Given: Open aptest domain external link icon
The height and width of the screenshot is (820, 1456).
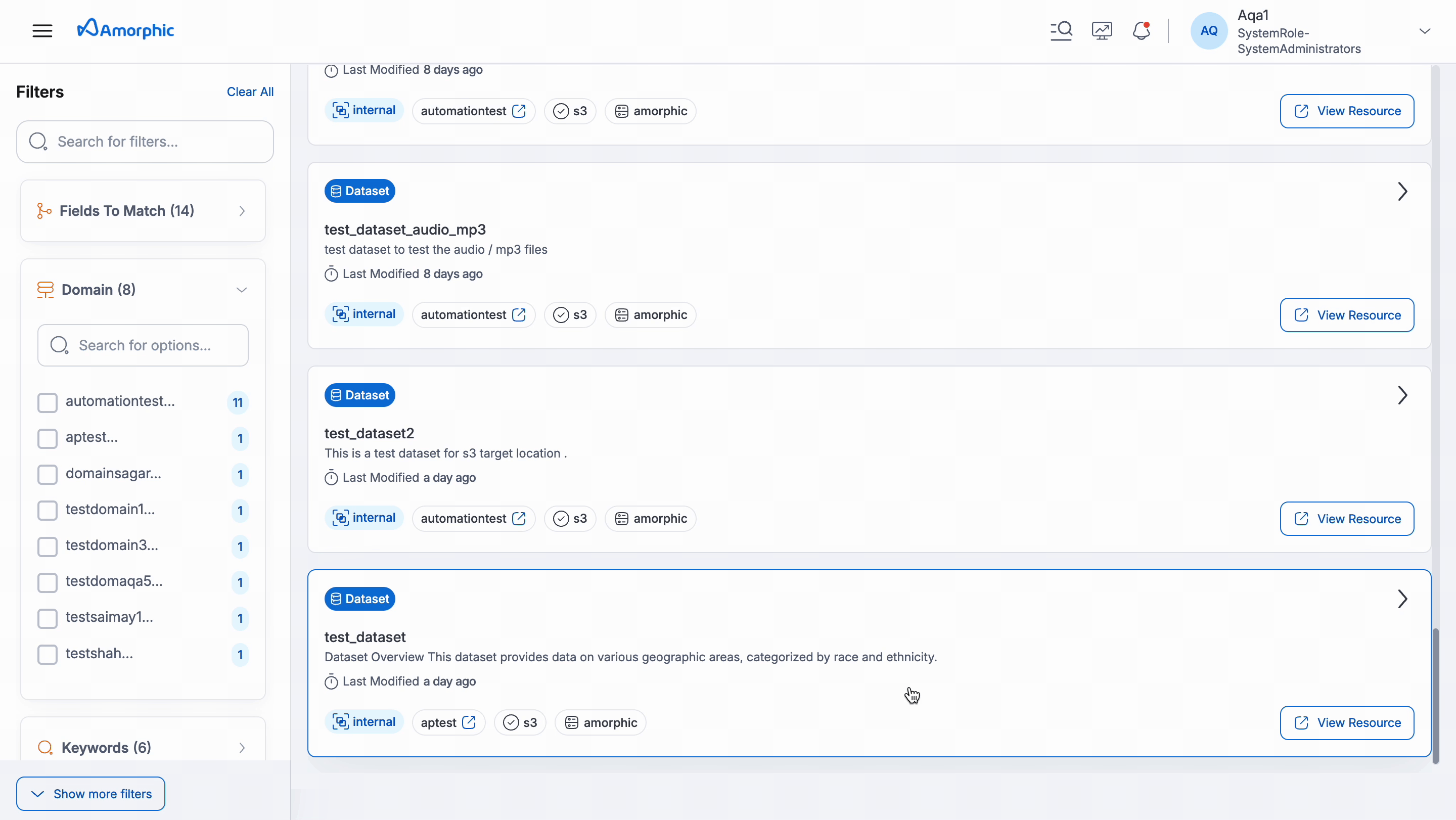Looking at the screenshot, I should pos(469,722).
